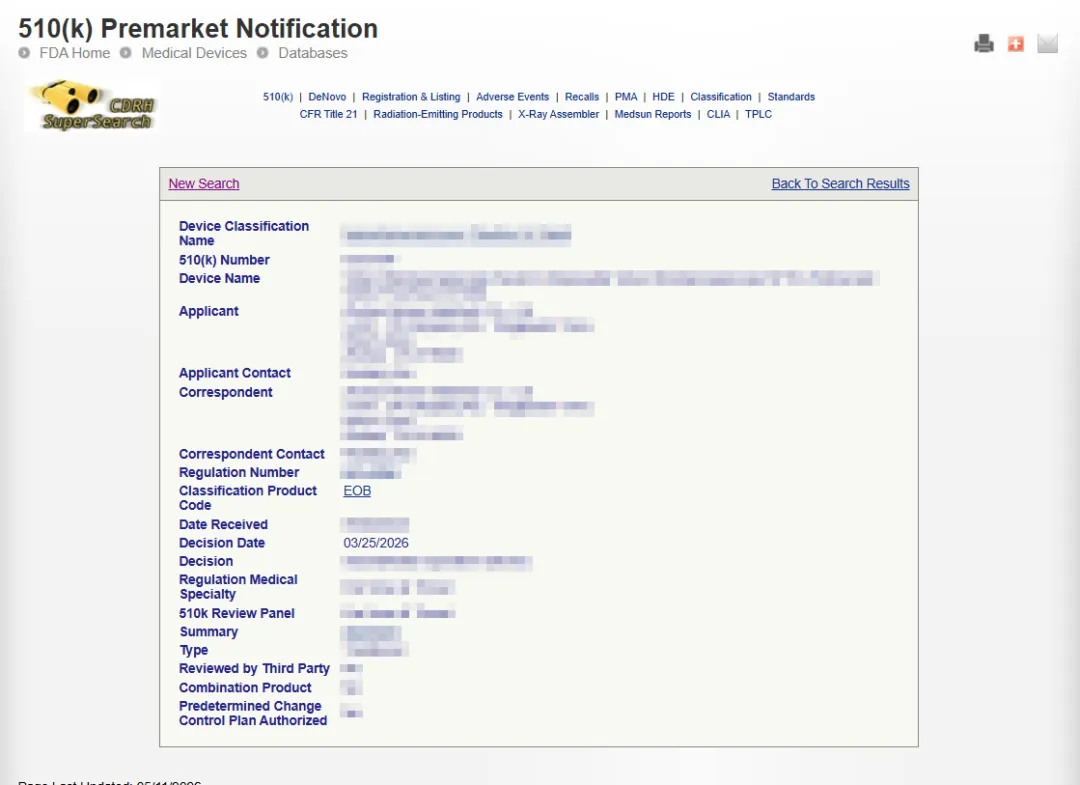Click the Summary label
The image size is (1080, 785).
coord(209,632)
